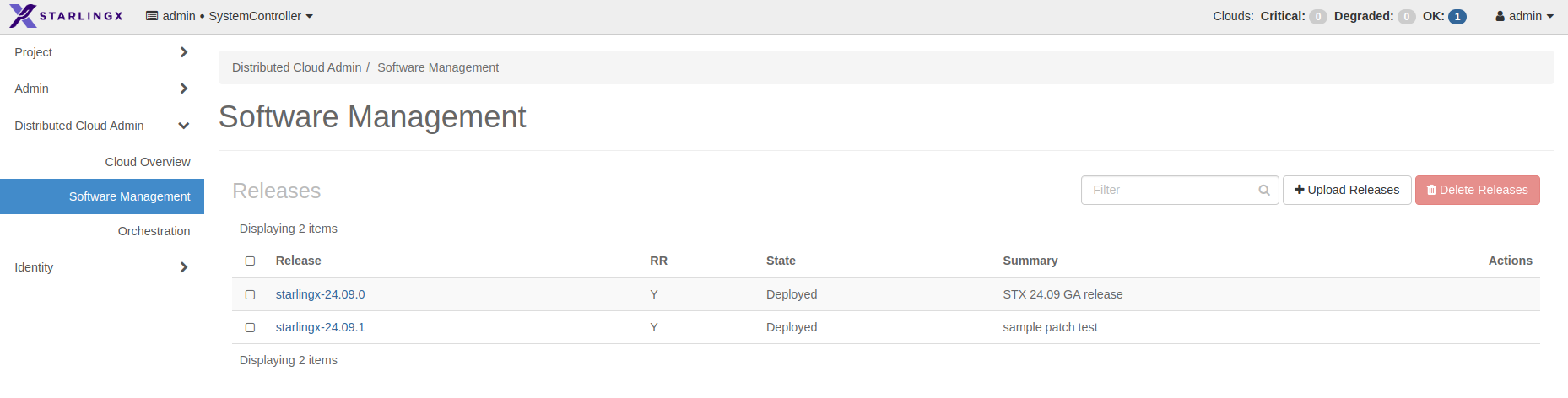The image size is (1568, 398).
Task: Click the StarlingX logo
Action: (x=66, y=16)
